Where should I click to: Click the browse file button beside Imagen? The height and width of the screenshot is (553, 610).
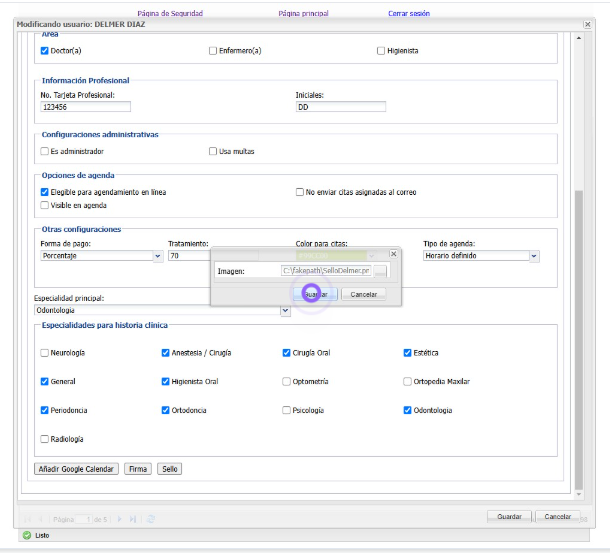pos(380,271)
